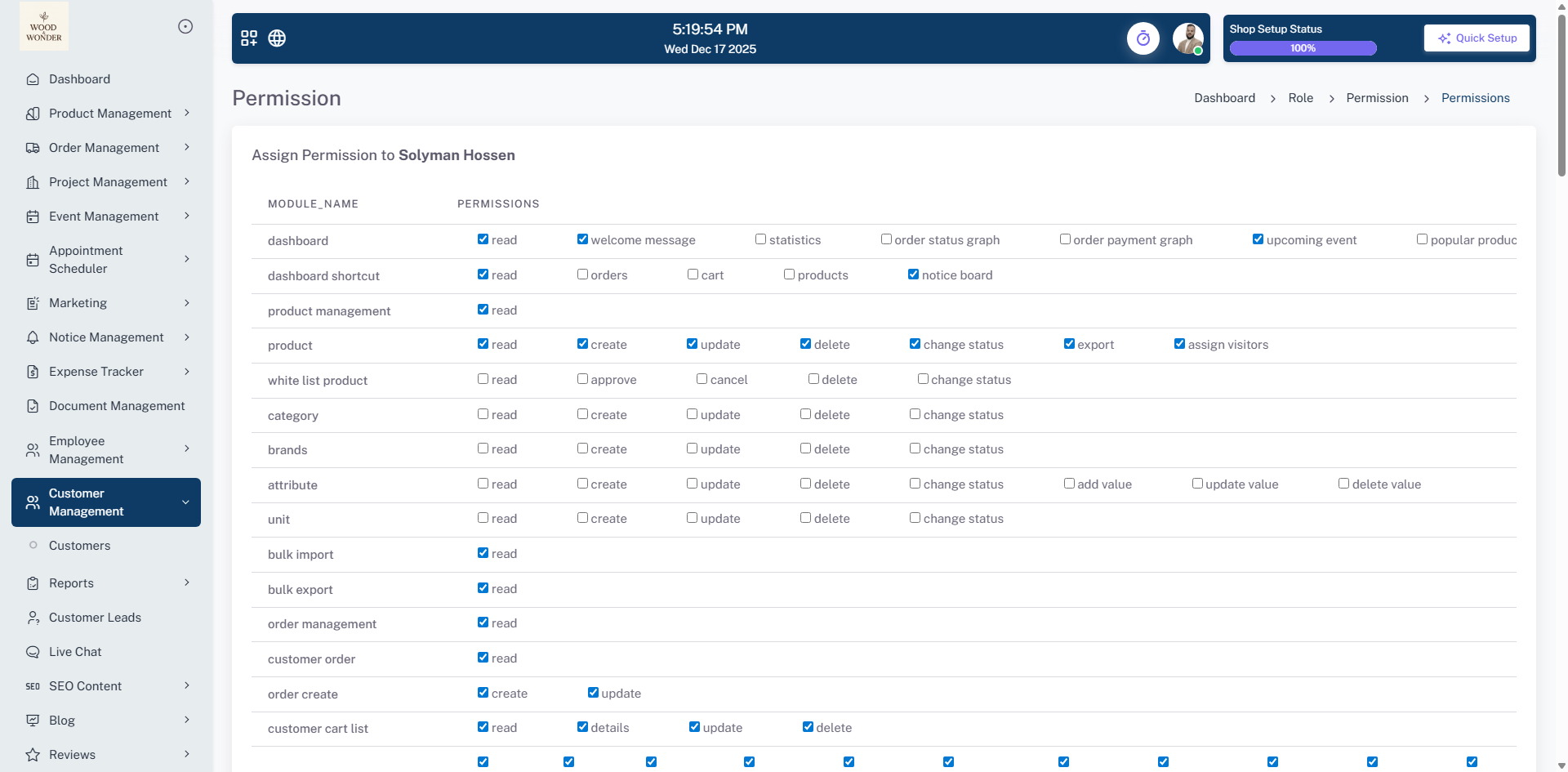
Task: Click the Wood Wonder logo
Action: (44, 27)
